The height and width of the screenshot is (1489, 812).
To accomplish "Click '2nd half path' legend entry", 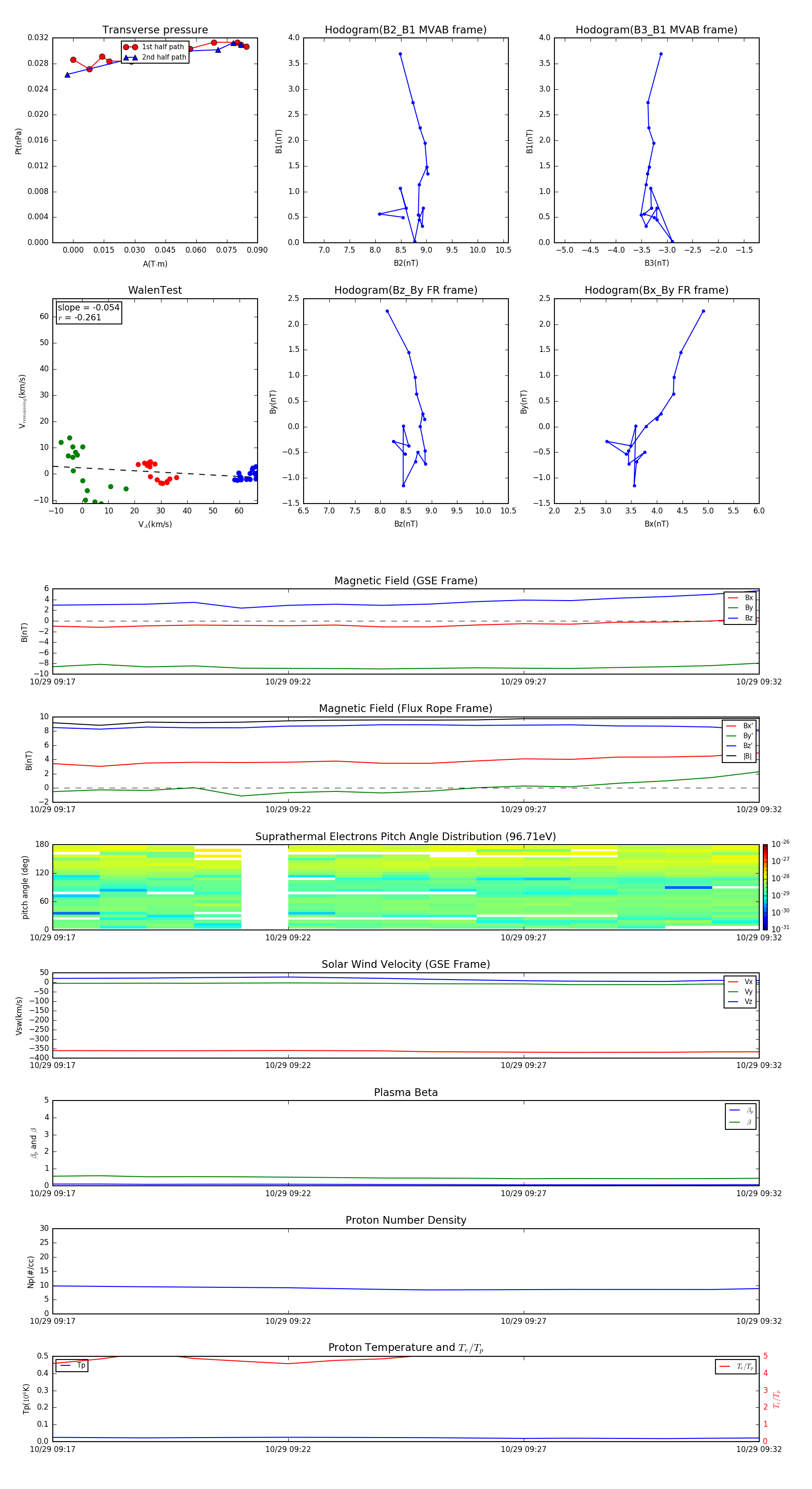I will tap(155, 57).
